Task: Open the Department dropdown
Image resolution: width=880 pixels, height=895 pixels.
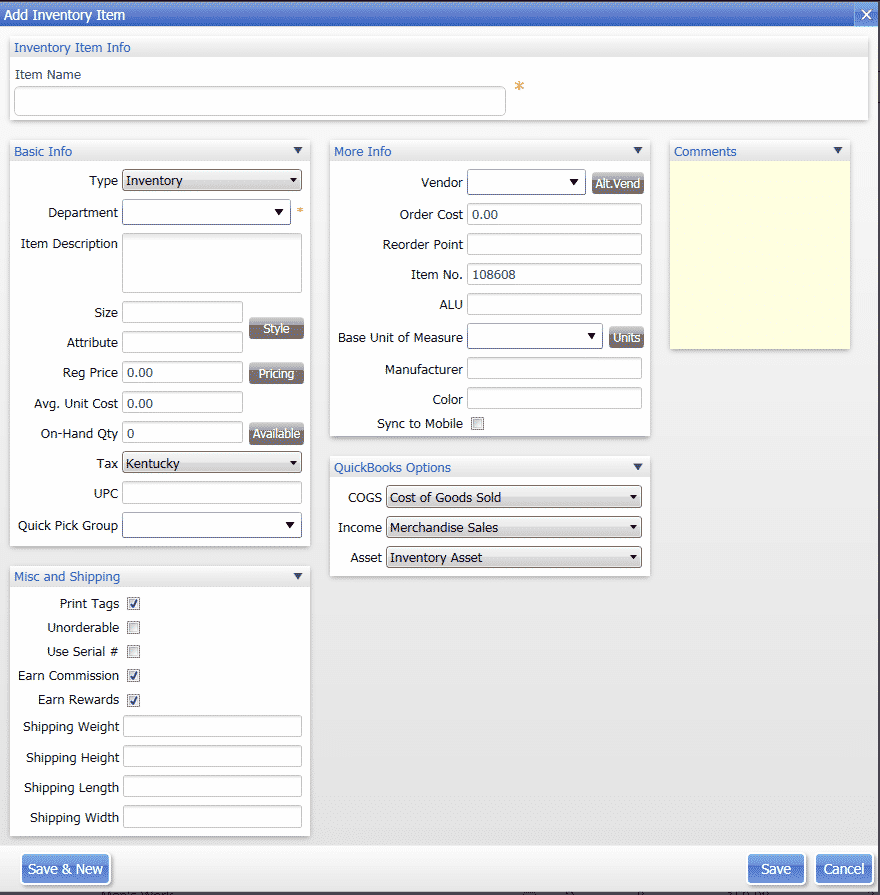Action: pyautogui.click(x=207, y=212)
